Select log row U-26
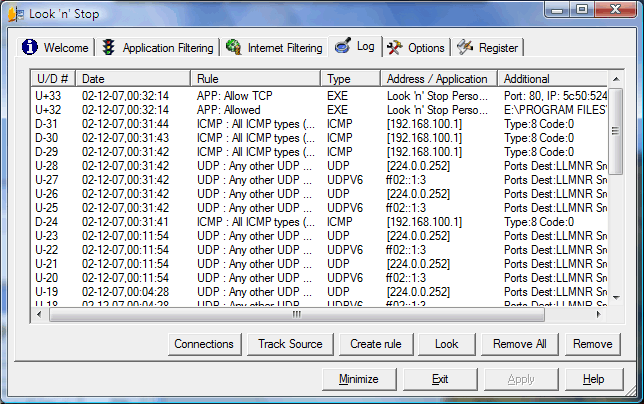The width and height of the screenshot is (644, 404). click(x=320, y=193)
